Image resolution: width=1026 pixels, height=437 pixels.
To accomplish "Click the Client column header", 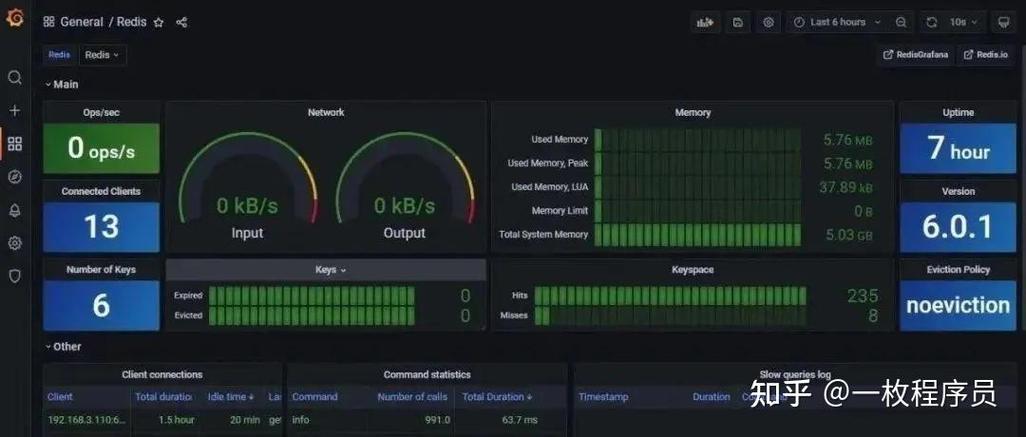I will tap(60, 396).
